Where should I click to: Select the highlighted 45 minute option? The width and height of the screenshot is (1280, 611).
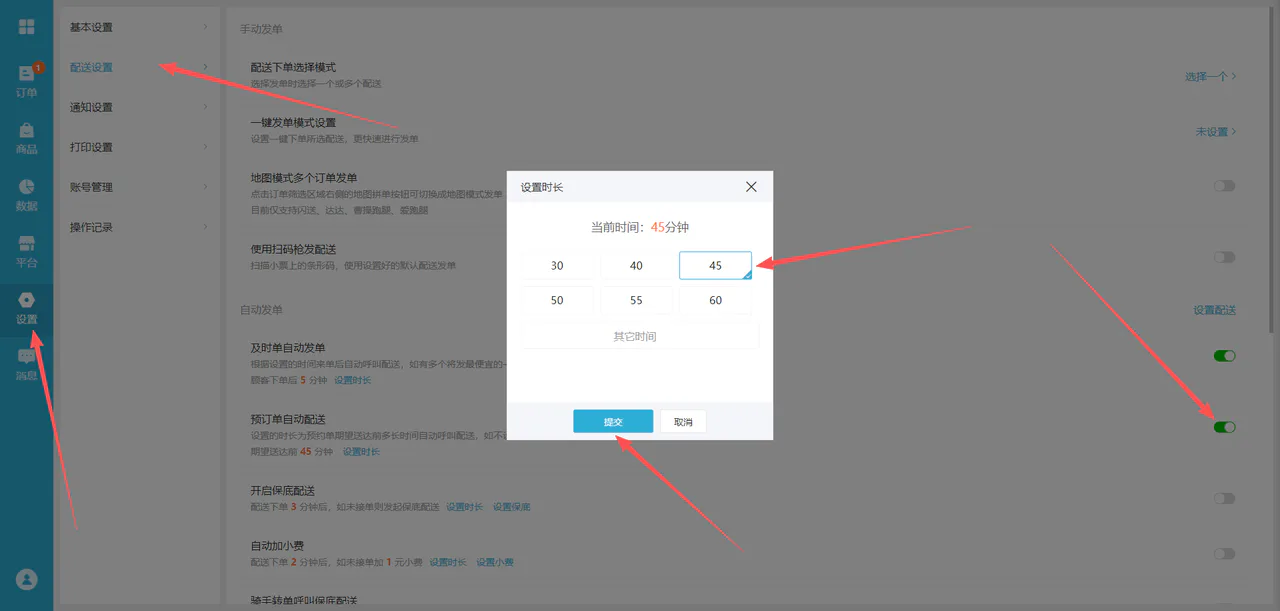coord(715,266)
